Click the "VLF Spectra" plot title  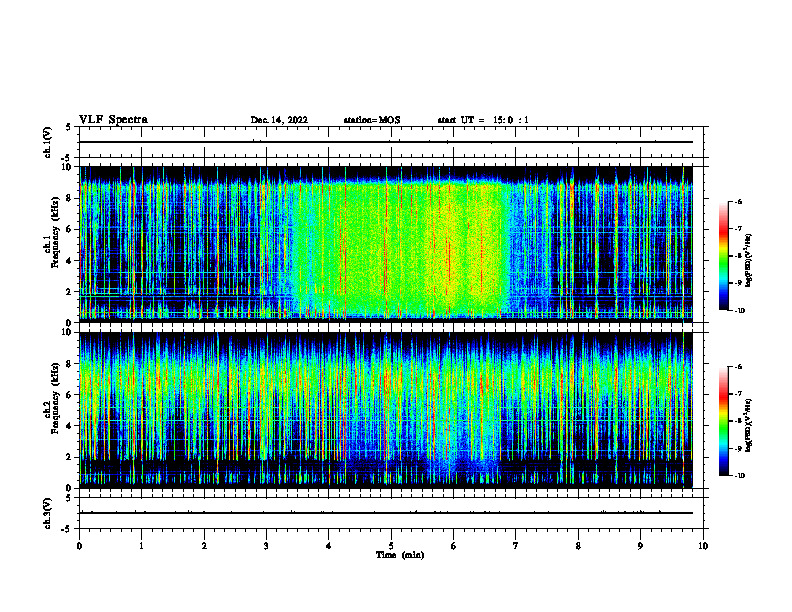coord(113,120)
